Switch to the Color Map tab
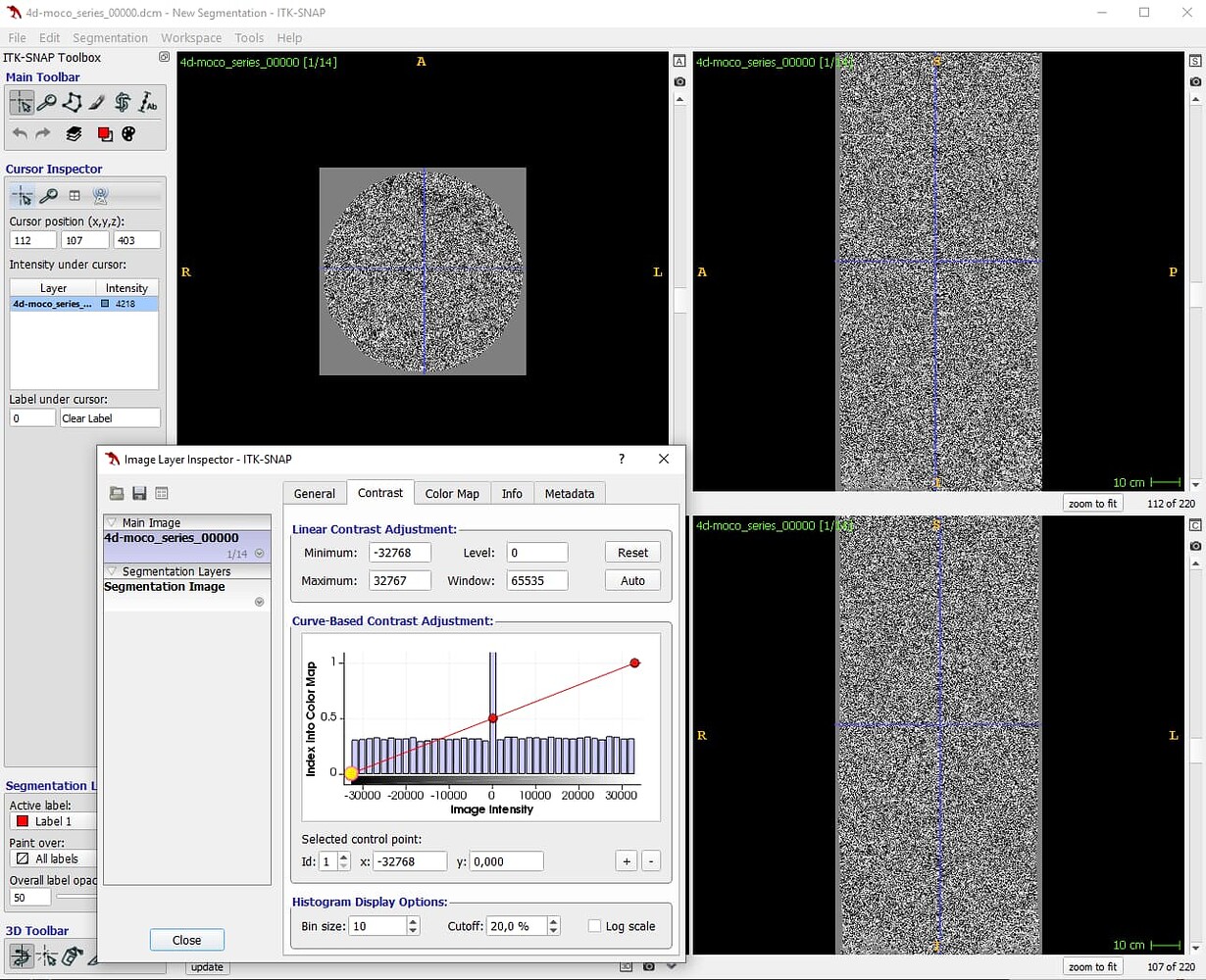The height and width of the screenshot is (980, 1206). click(452, 493)
